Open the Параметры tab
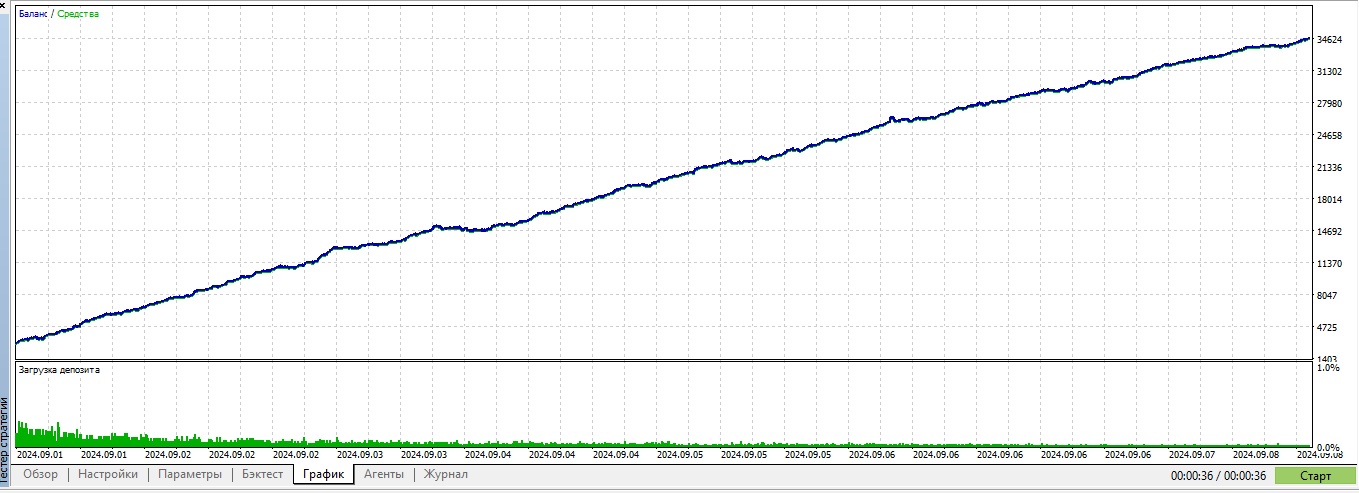This screenshot has height=493, width=1359. coord(190,475)
